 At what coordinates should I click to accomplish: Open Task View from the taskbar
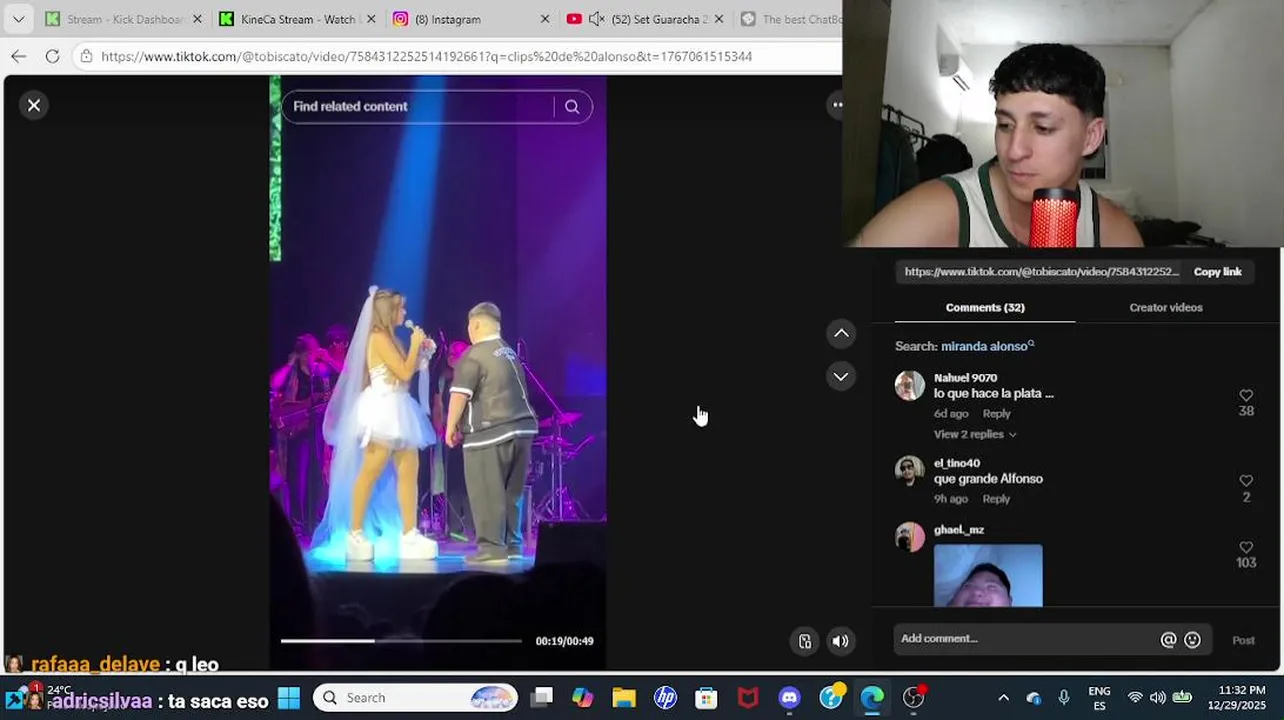tap(541, 698)
